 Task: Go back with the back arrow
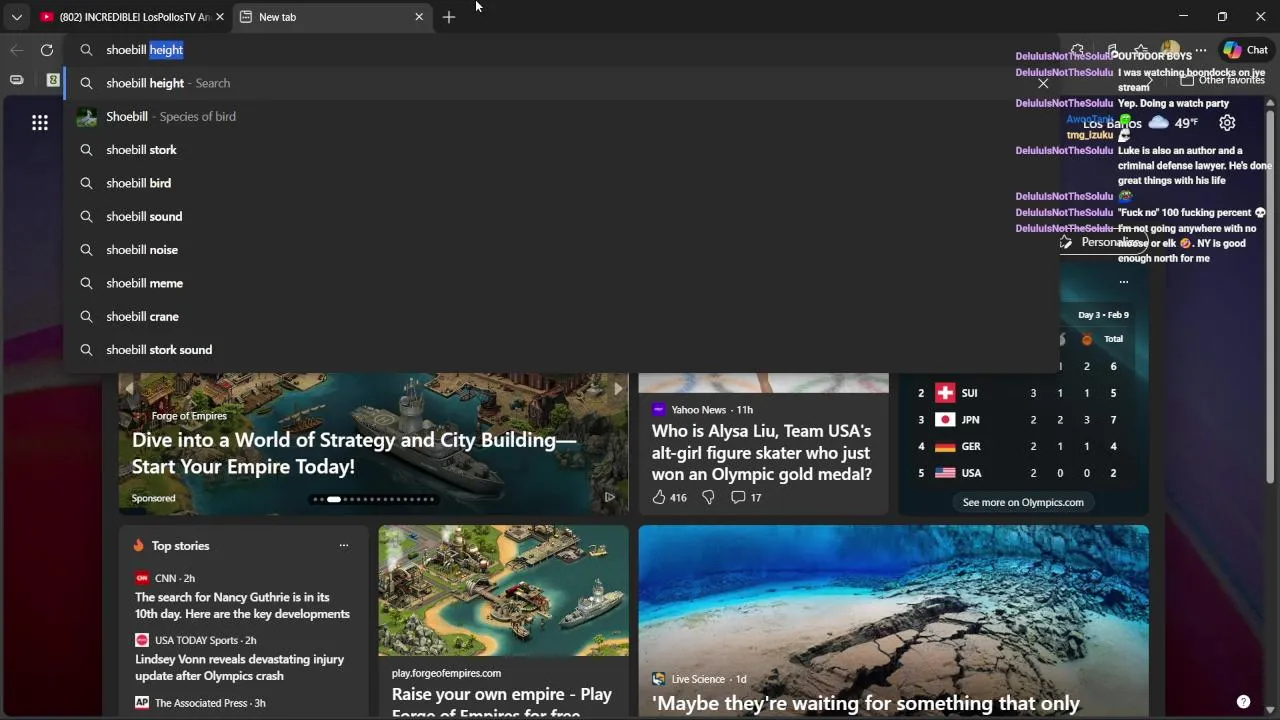pos(17,50)
